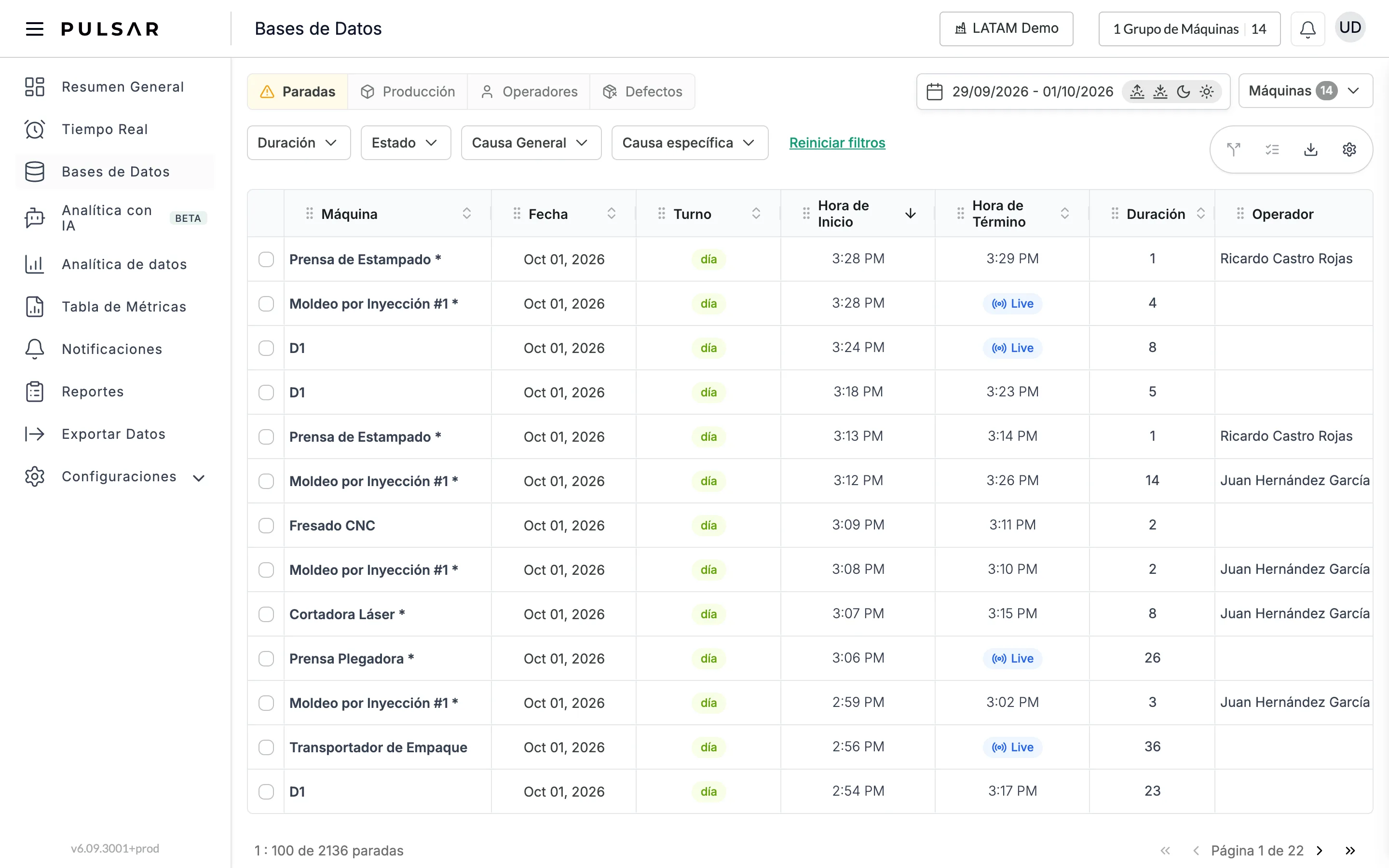Click Live badge in Prensa Plegadora row
Viewport: 1389px width, 868px height.
click(x=1012, y=658)
